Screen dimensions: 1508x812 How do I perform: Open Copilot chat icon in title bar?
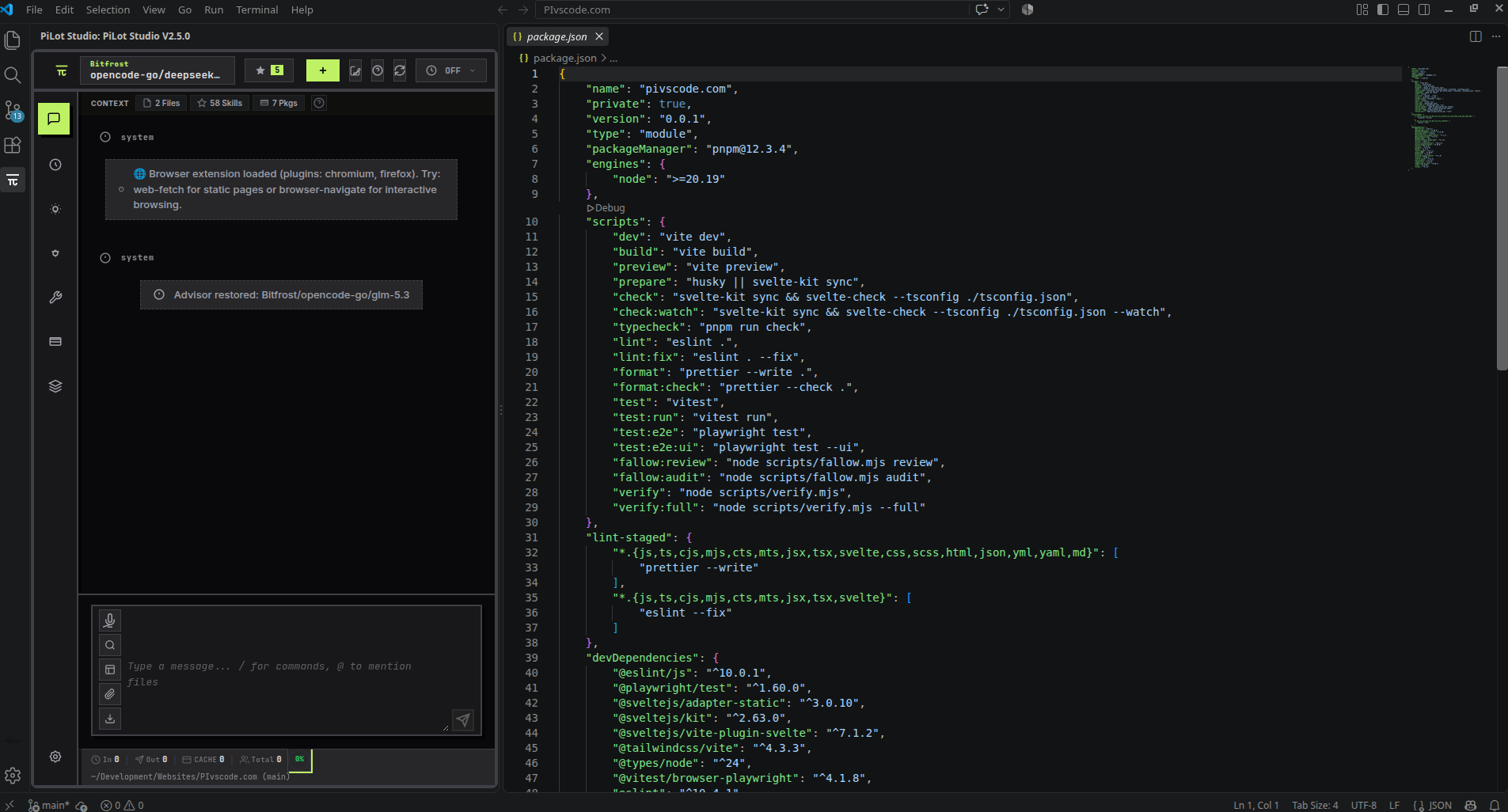(x=982, y=9)
